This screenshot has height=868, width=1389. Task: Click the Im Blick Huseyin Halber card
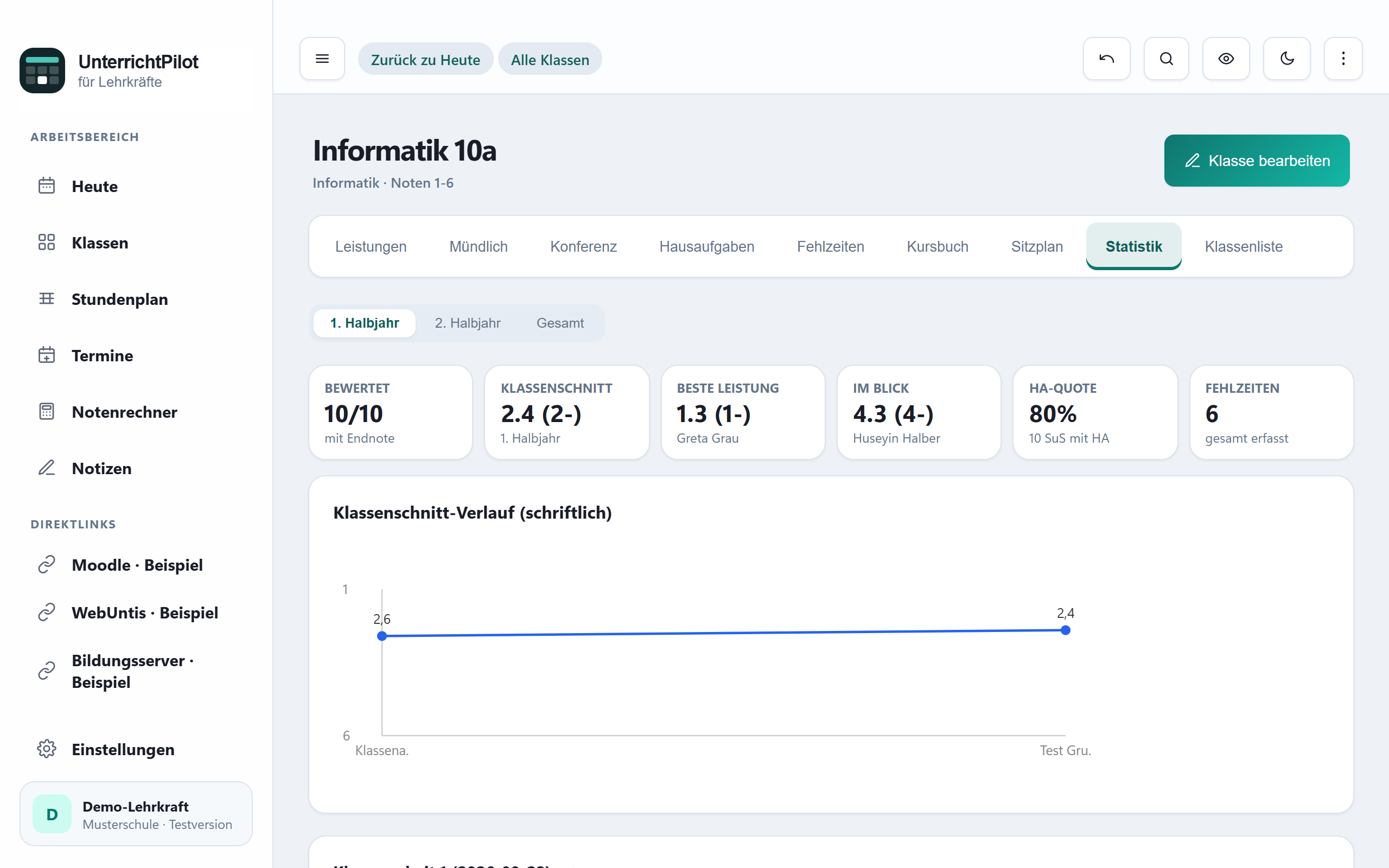coord(919,412)
